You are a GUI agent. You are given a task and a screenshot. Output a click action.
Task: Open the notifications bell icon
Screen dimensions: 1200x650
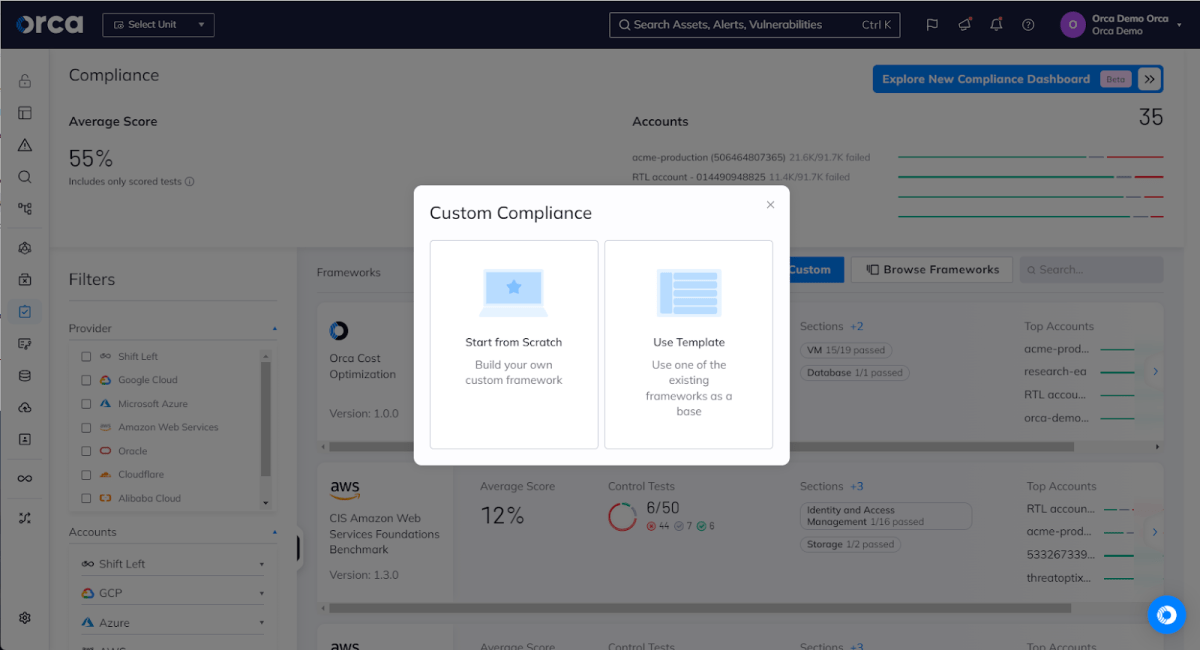click(x=996, y=25)
